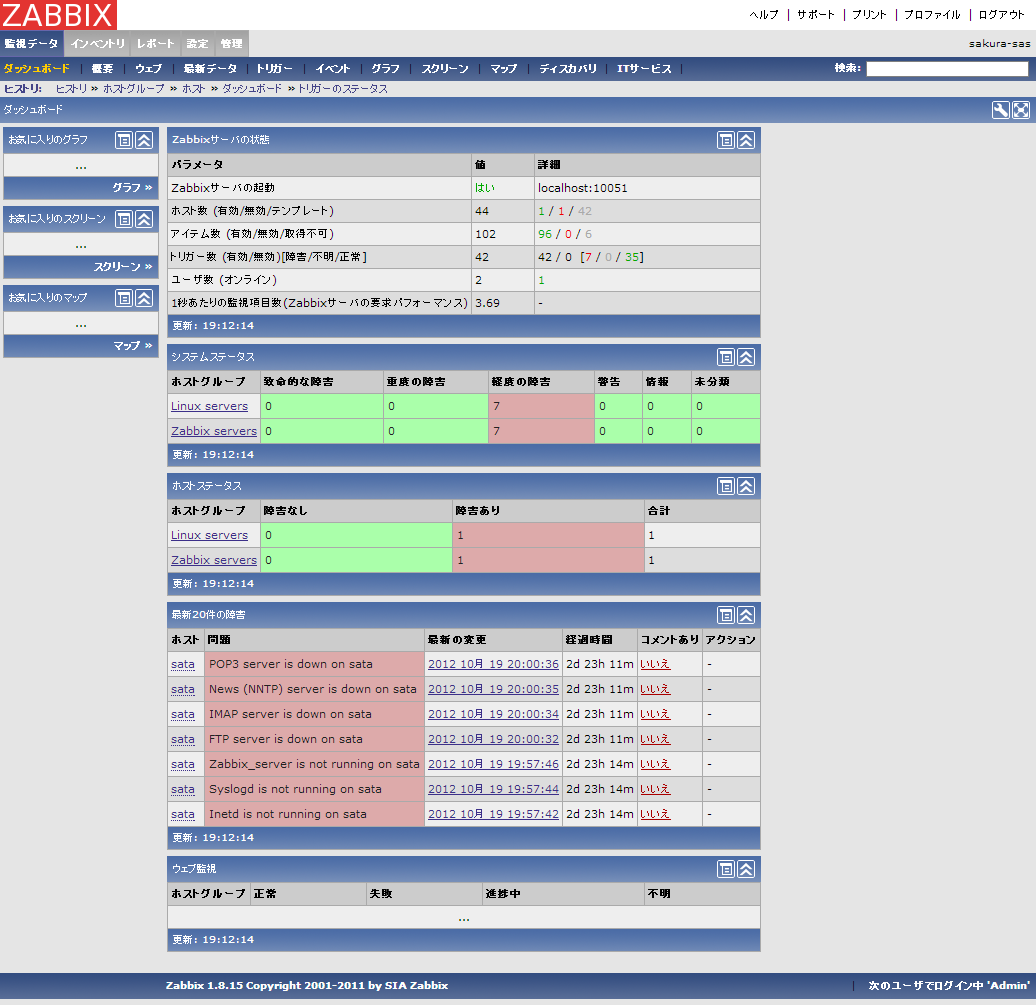Screen dimensions: 1036x1005
Task: Open menu icon of お気に入りのグラフ widget
Action: [x=124, y=140]
